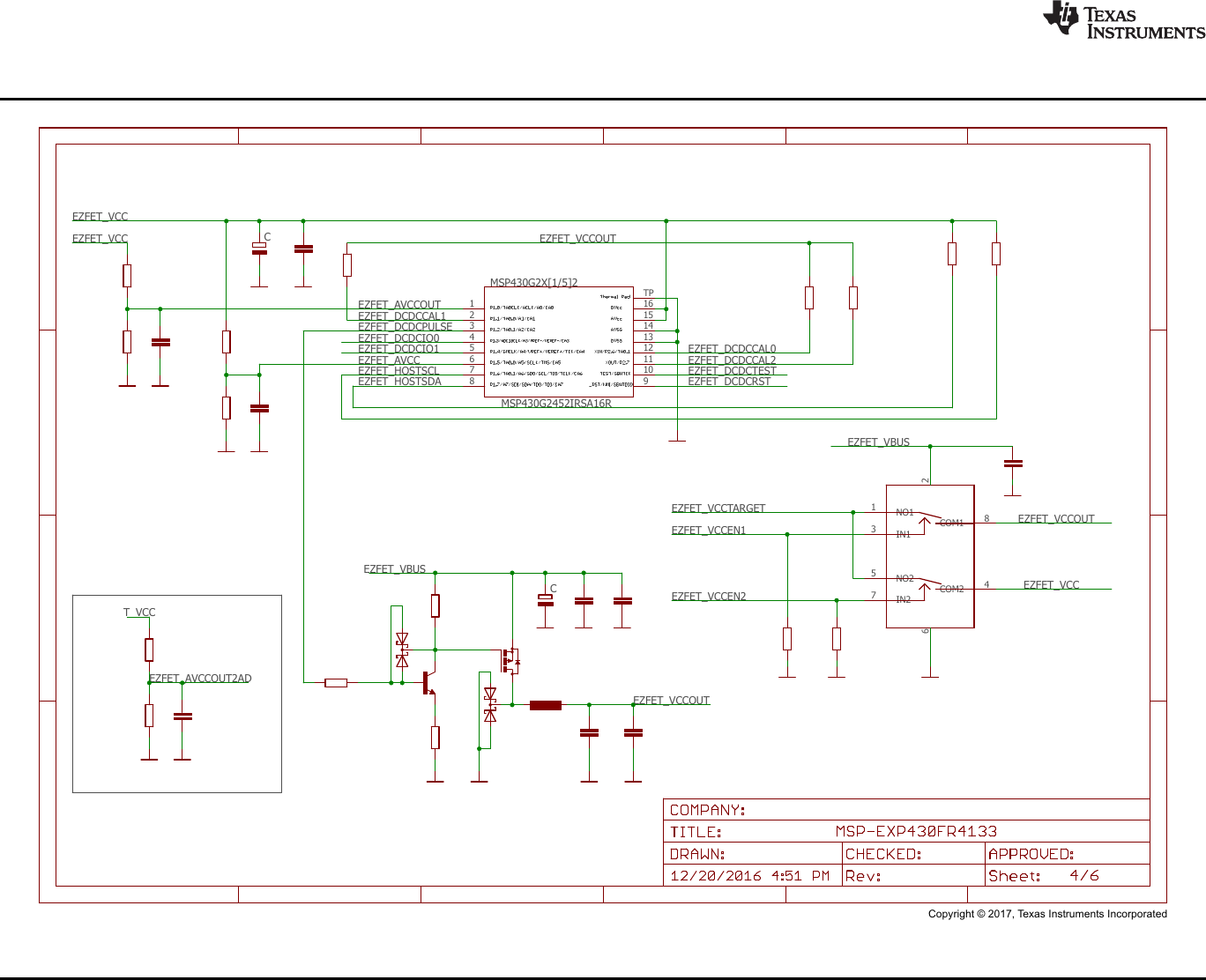Select the horizontal resistor at transistor base
The image size is (1206, 980).
tap(336, 683)
